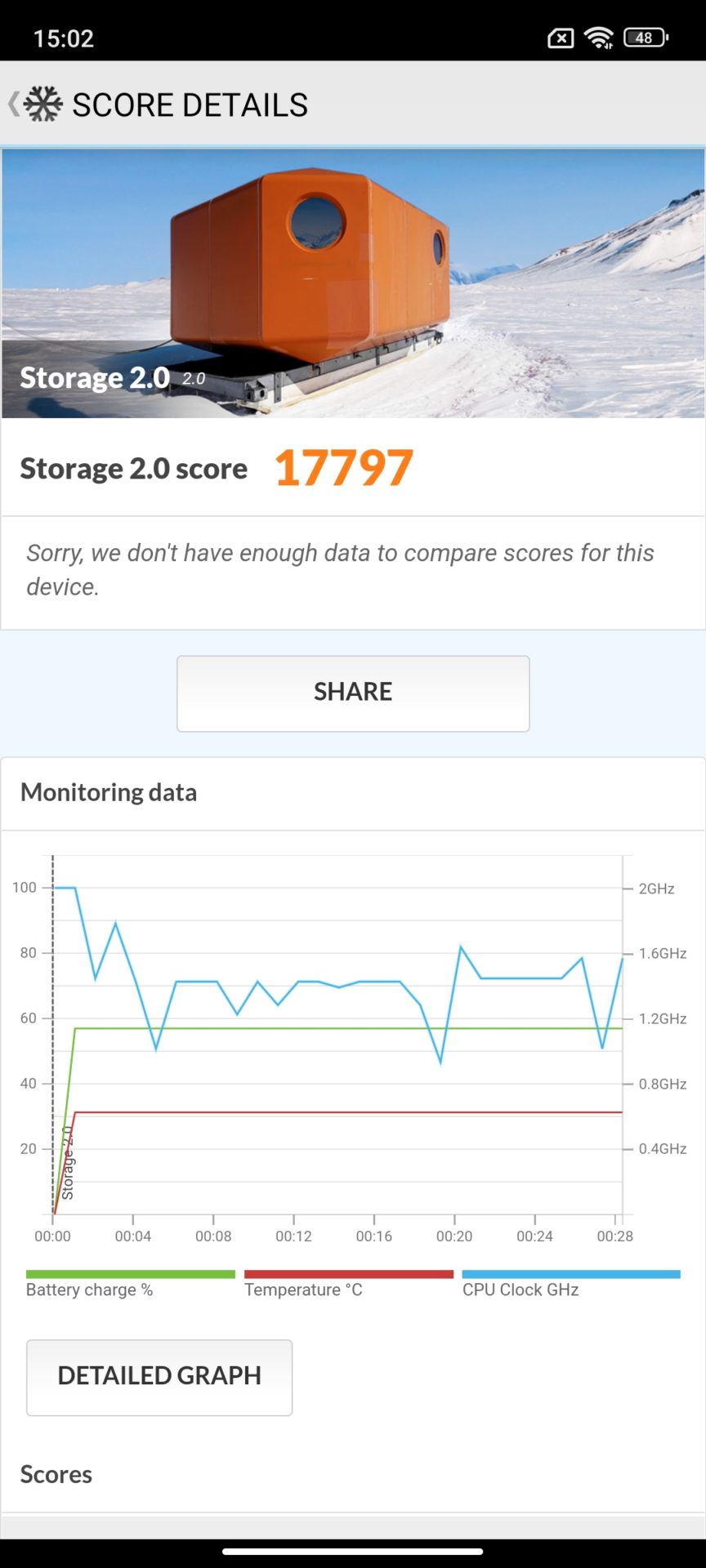Tap the 00:20 time marker on graph
The width and height of the screenshot is (706, 1568).
point(454,1236)
